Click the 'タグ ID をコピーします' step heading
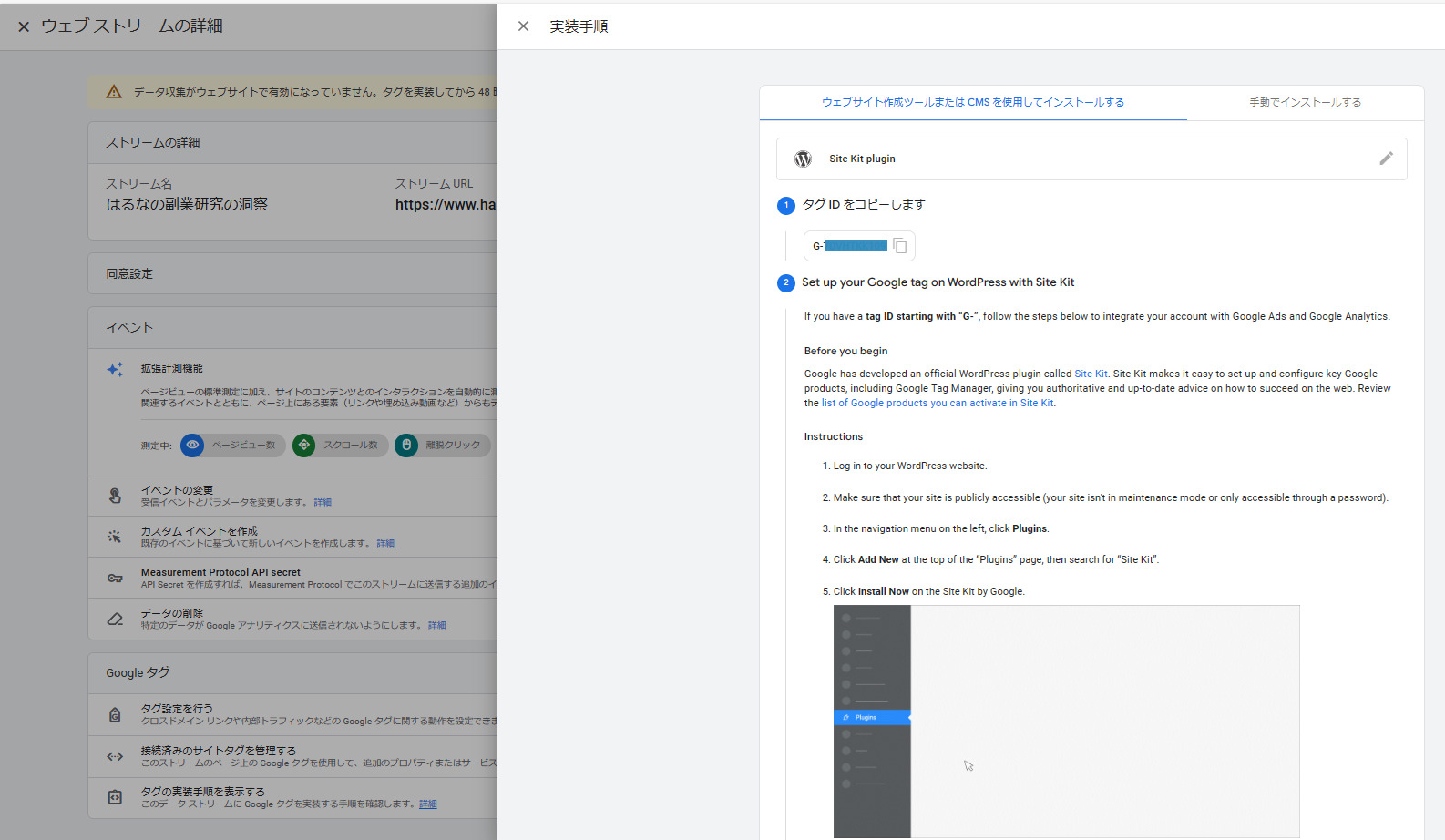 (864, 204)
